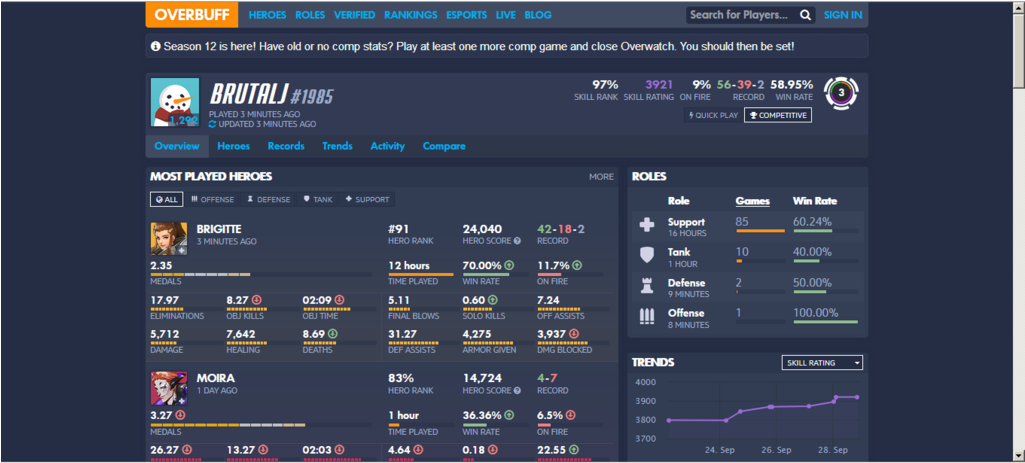Open the Heroes profile tab
Screen dimensions: 1025x463
(233, 146)
